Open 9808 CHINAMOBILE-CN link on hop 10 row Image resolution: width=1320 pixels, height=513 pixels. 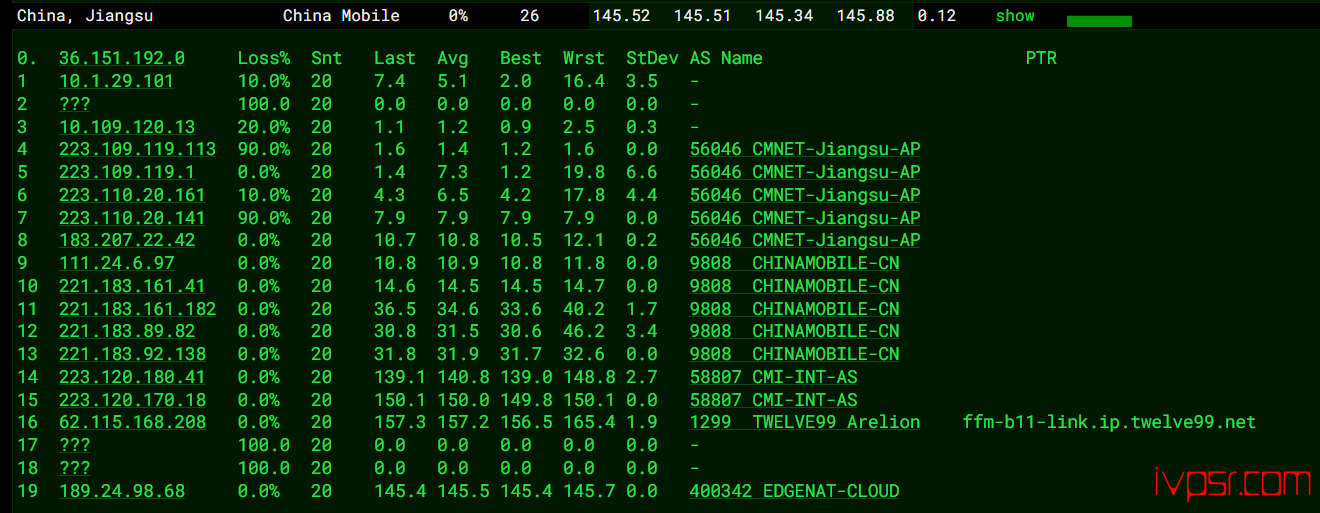[x=795, y=287]
